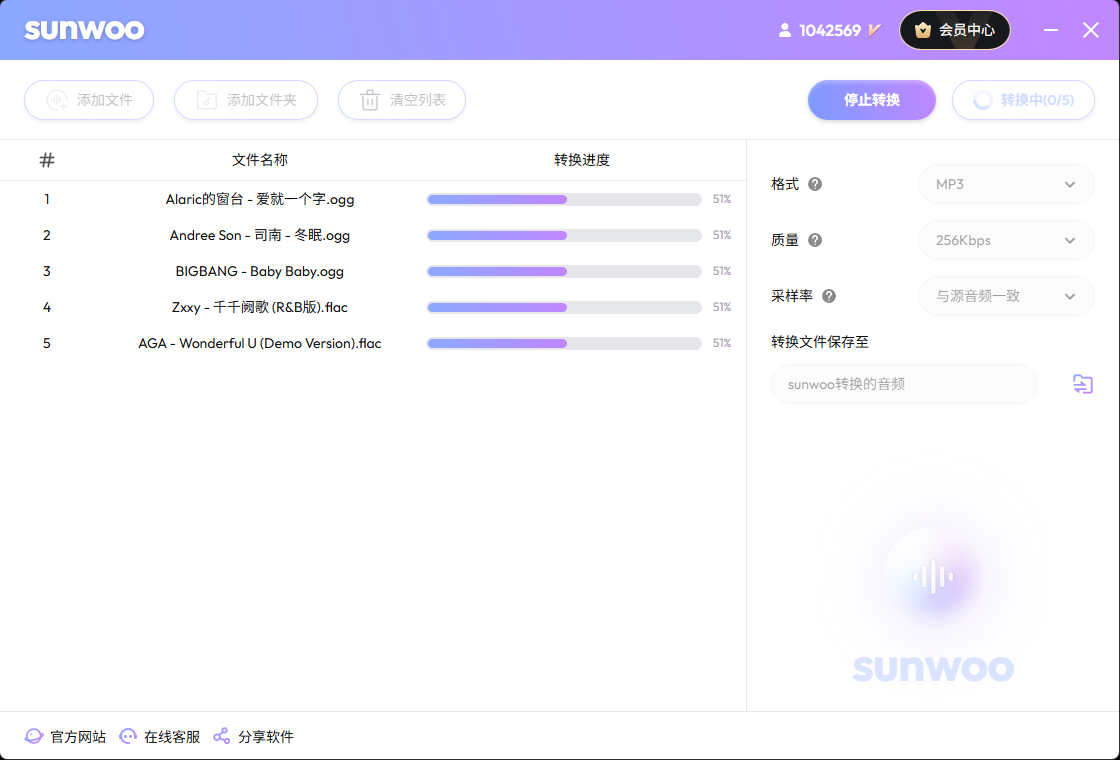Open the 与源音频一致 sample rate dropdown
Screen dimensions: 1120x760
pyautogui.click(x=1006, y=296)
